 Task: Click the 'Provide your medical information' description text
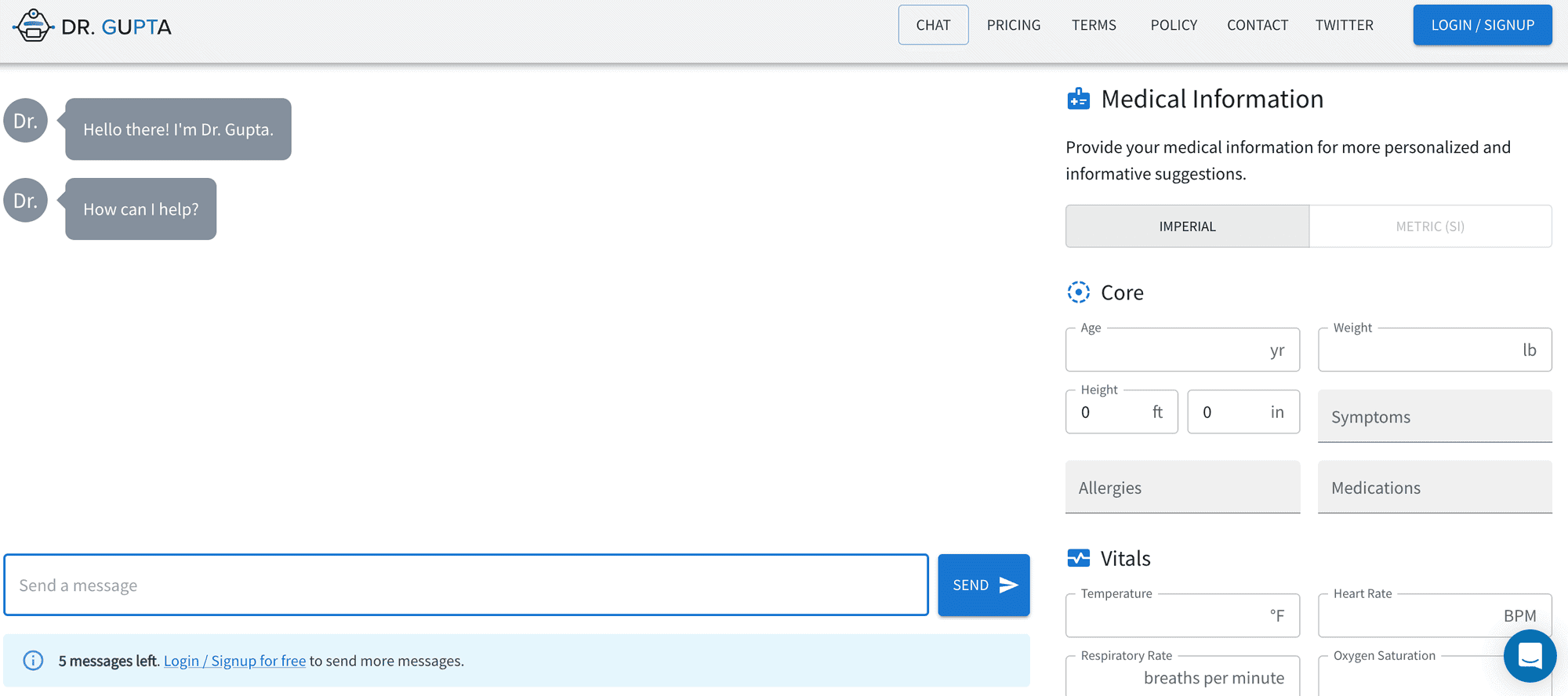[1288, 160]
